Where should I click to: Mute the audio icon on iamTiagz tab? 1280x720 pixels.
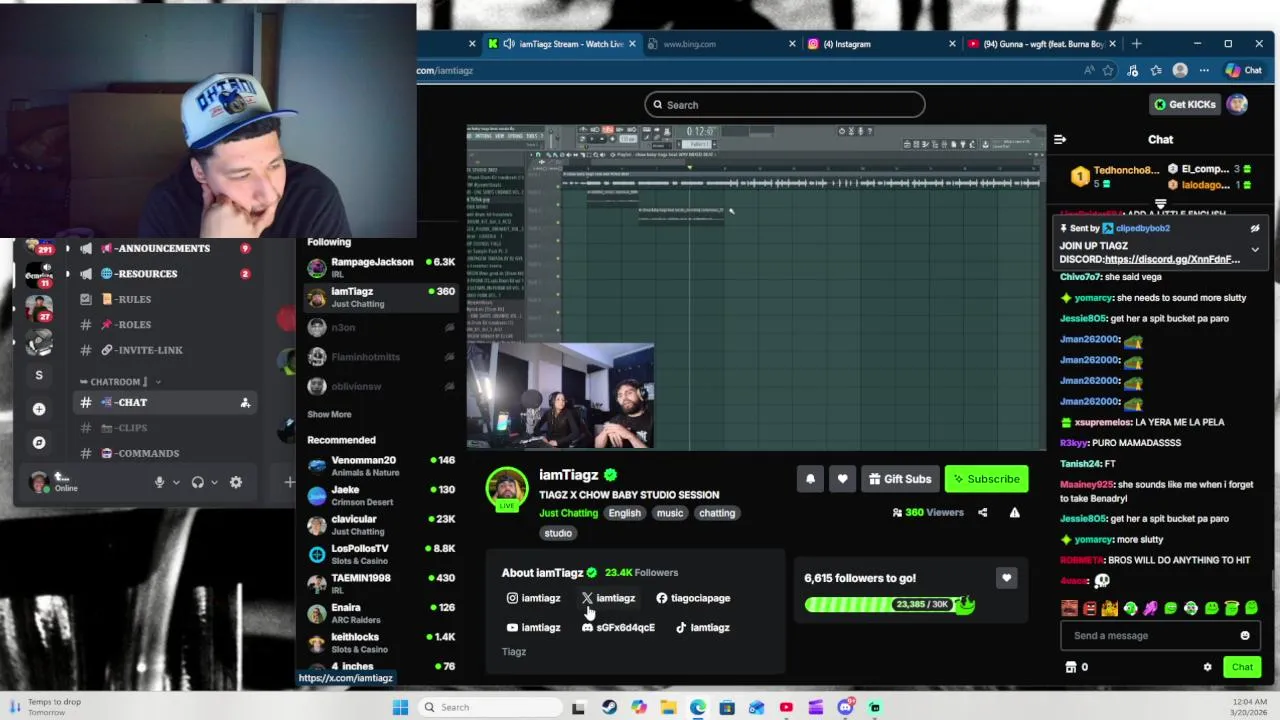click(509, 44)
